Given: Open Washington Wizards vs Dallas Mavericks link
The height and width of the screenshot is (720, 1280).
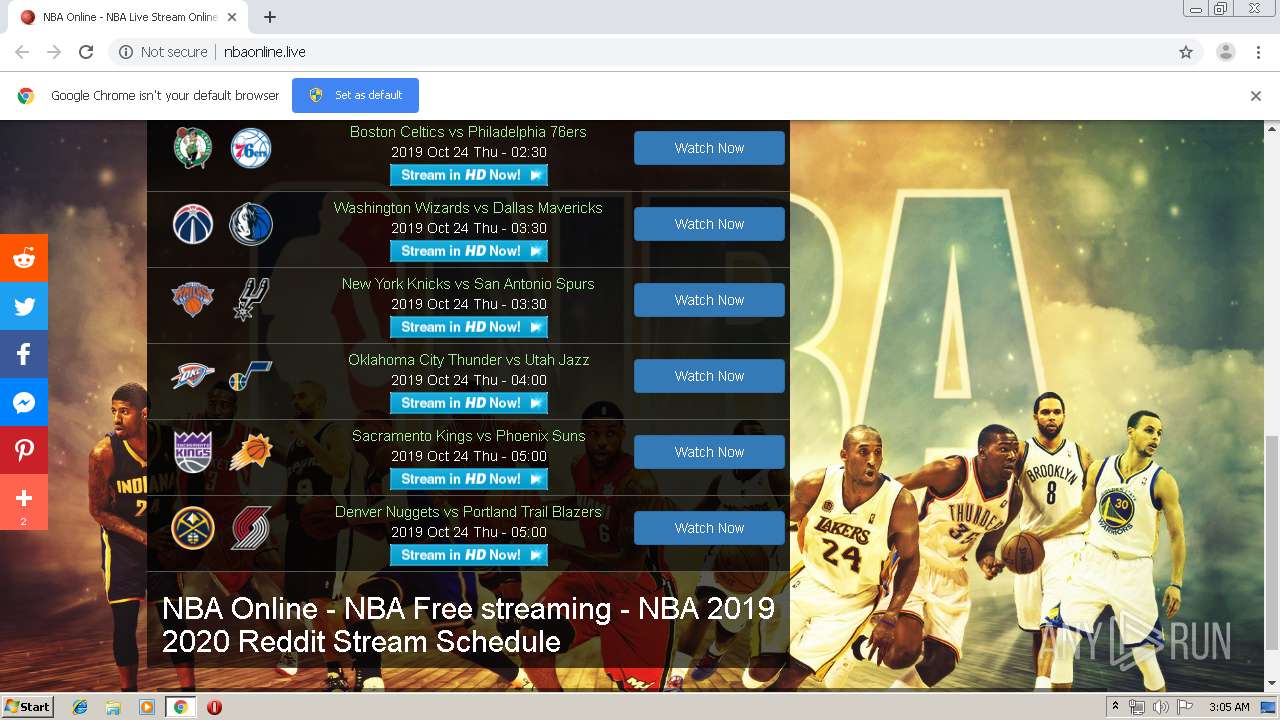Looking at the screenshot, I should 468,208.
